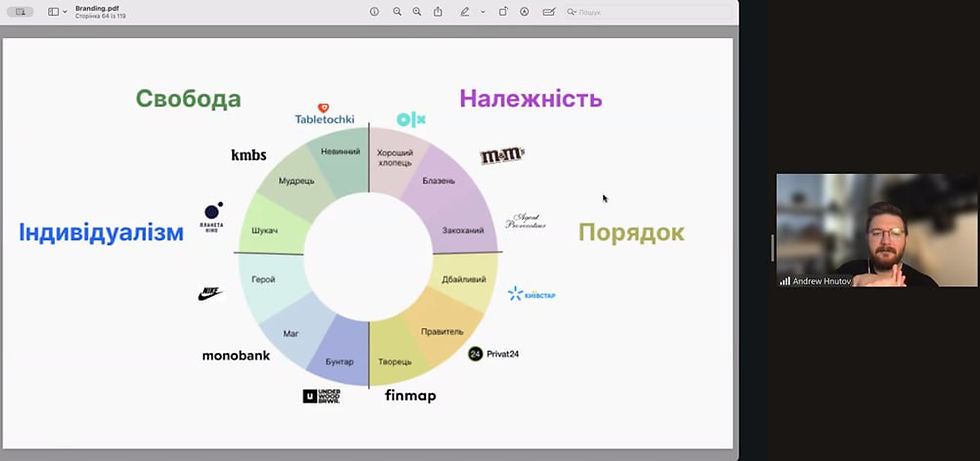Click the Індивідуалізм heading

pos(101,232)
